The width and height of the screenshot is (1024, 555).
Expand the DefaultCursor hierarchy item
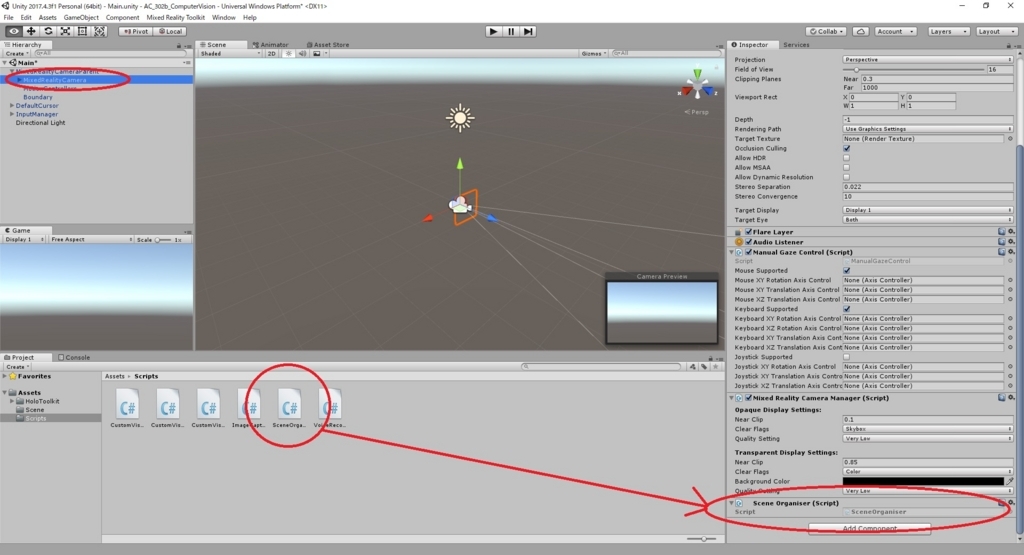tap(12, 105)
